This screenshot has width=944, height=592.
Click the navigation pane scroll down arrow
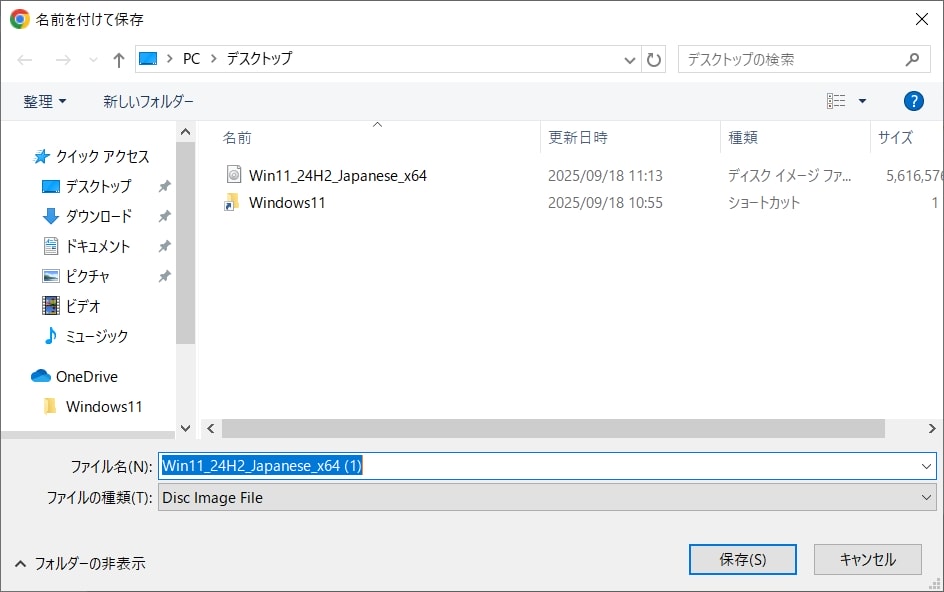[185, 428]
